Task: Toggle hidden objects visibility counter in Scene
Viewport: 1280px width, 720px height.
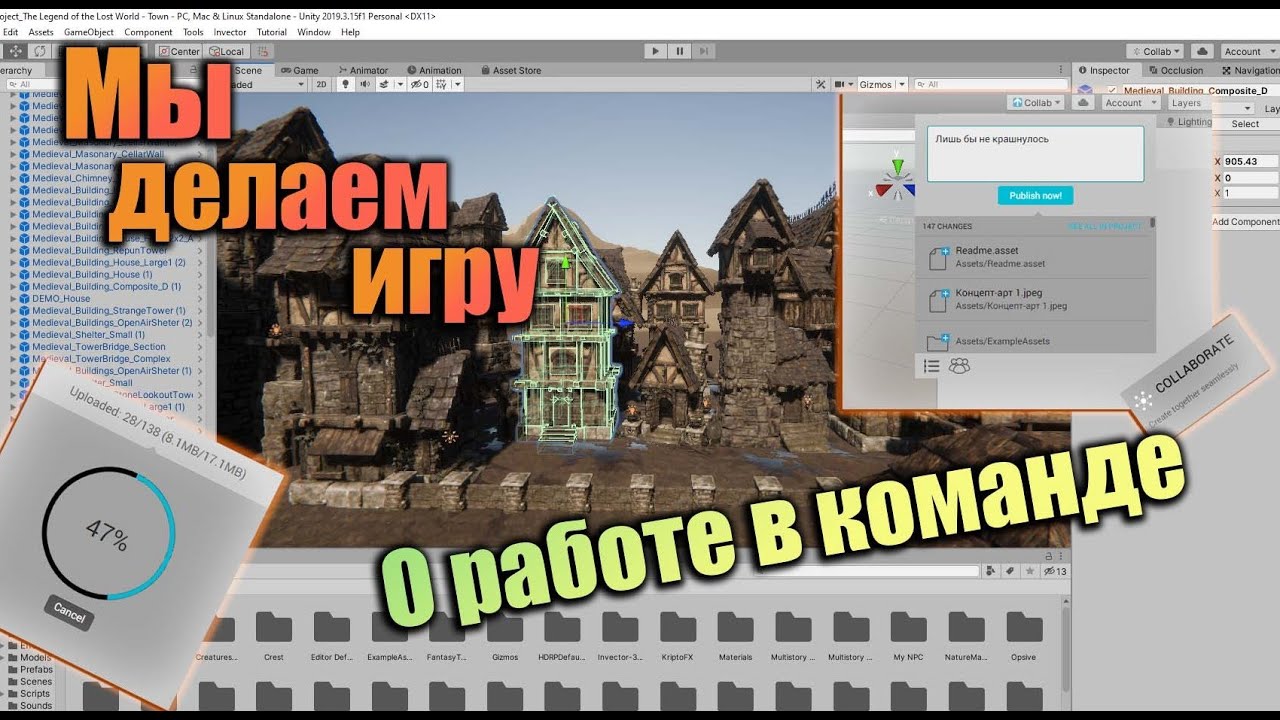Action: 420,85
